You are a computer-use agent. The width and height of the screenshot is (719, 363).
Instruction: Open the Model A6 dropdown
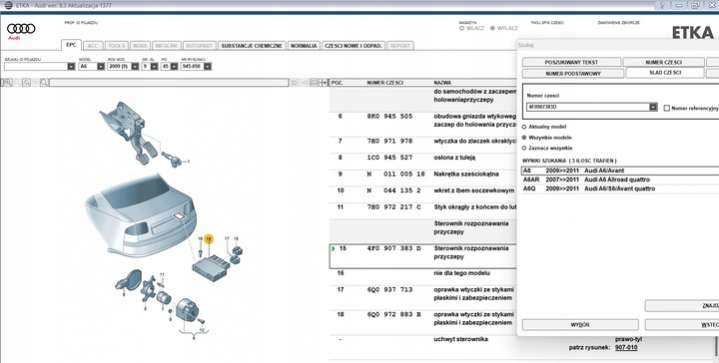101,66
